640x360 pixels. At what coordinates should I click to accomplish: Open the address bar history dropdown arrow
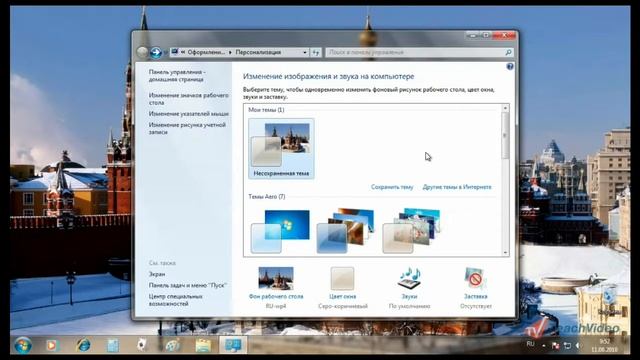(304, 52)
